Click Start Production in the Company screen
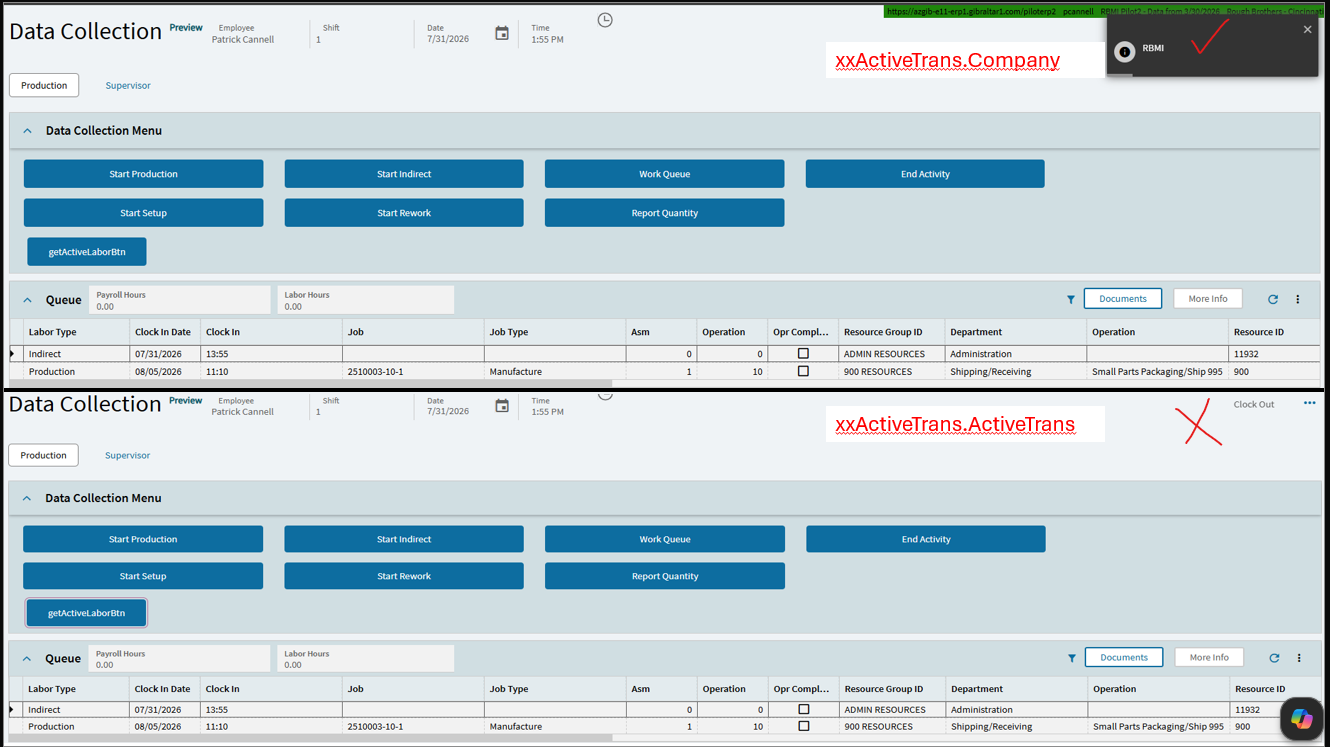1330x747 pixels. click(x=143, y=174)
